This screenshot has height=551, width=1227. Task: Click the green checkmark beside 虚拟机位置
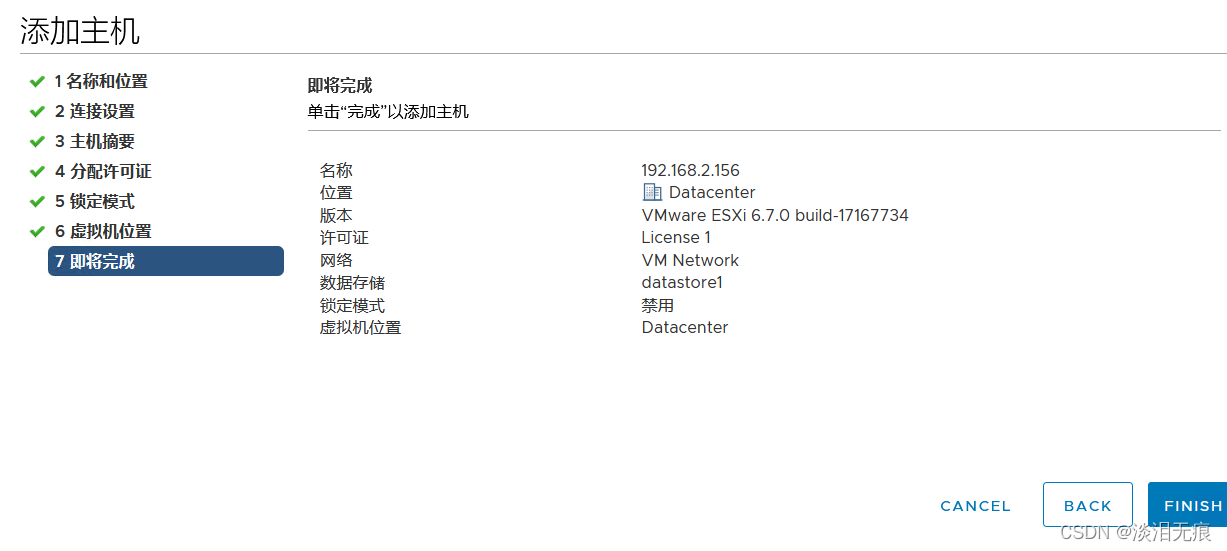point(37,231)
